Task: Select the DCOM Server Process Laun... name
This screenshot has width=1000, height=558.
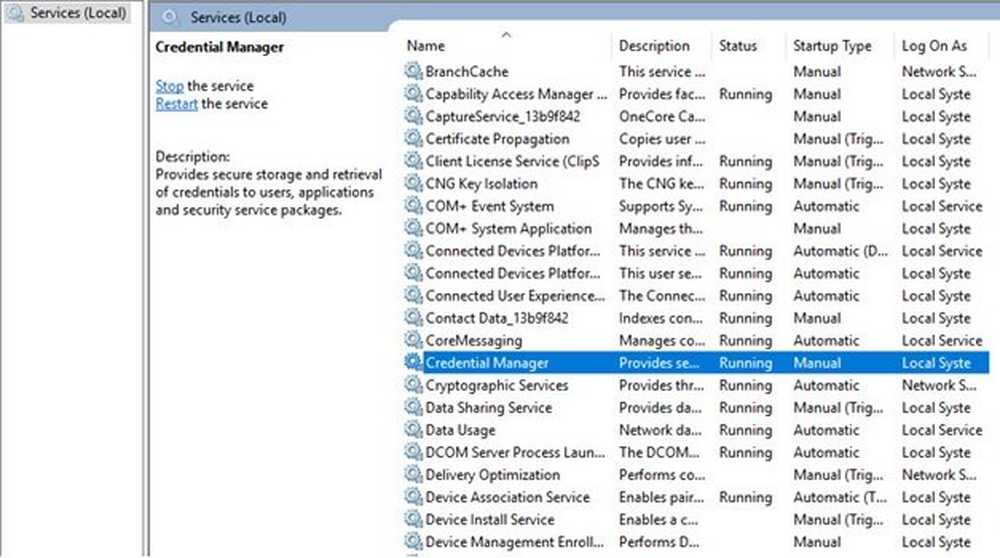Action: [515, 452]
